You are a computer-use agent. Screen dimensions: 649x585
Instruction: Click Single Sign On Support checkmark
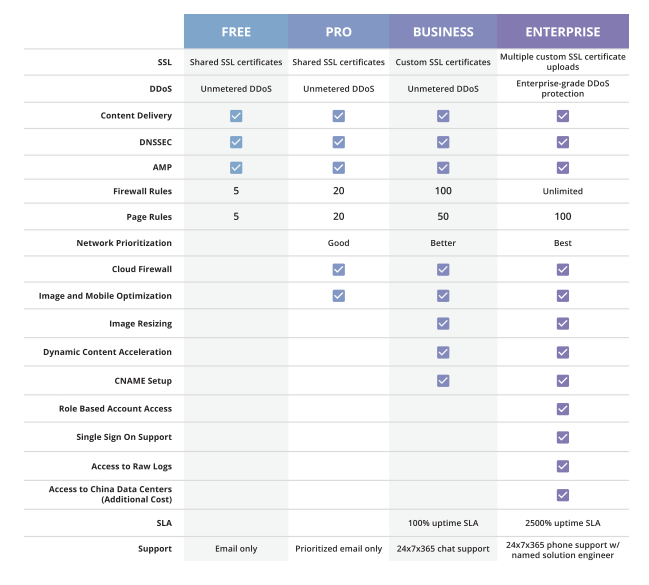(x=563, y=437)
